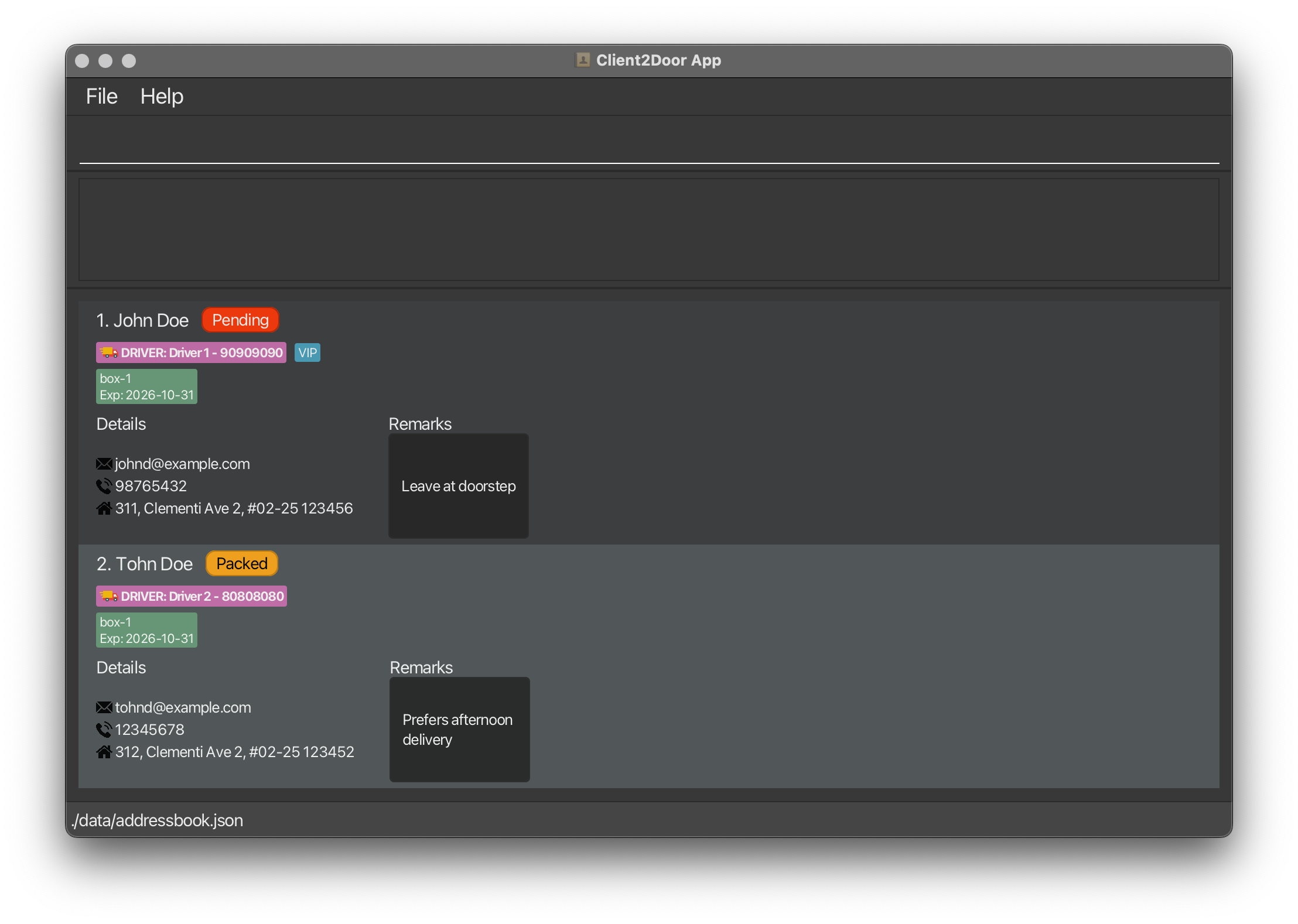Image resolution: width=1298 pixels, height=924 pixels.
Task: Click John Doe's phone icon
Action: coord(104,486)
